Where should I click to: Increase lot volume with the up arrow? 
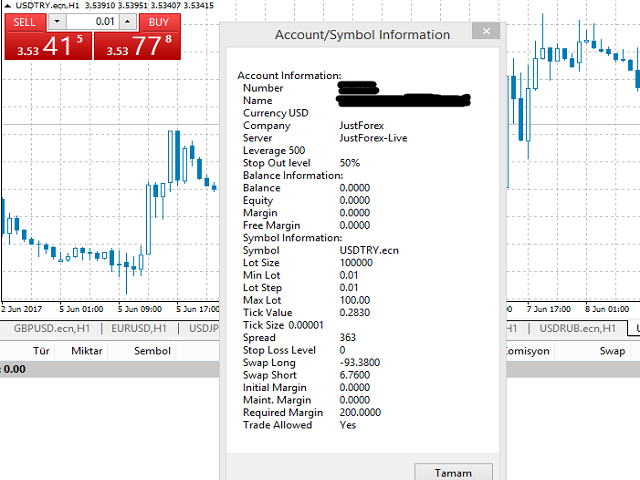[128, 22]
